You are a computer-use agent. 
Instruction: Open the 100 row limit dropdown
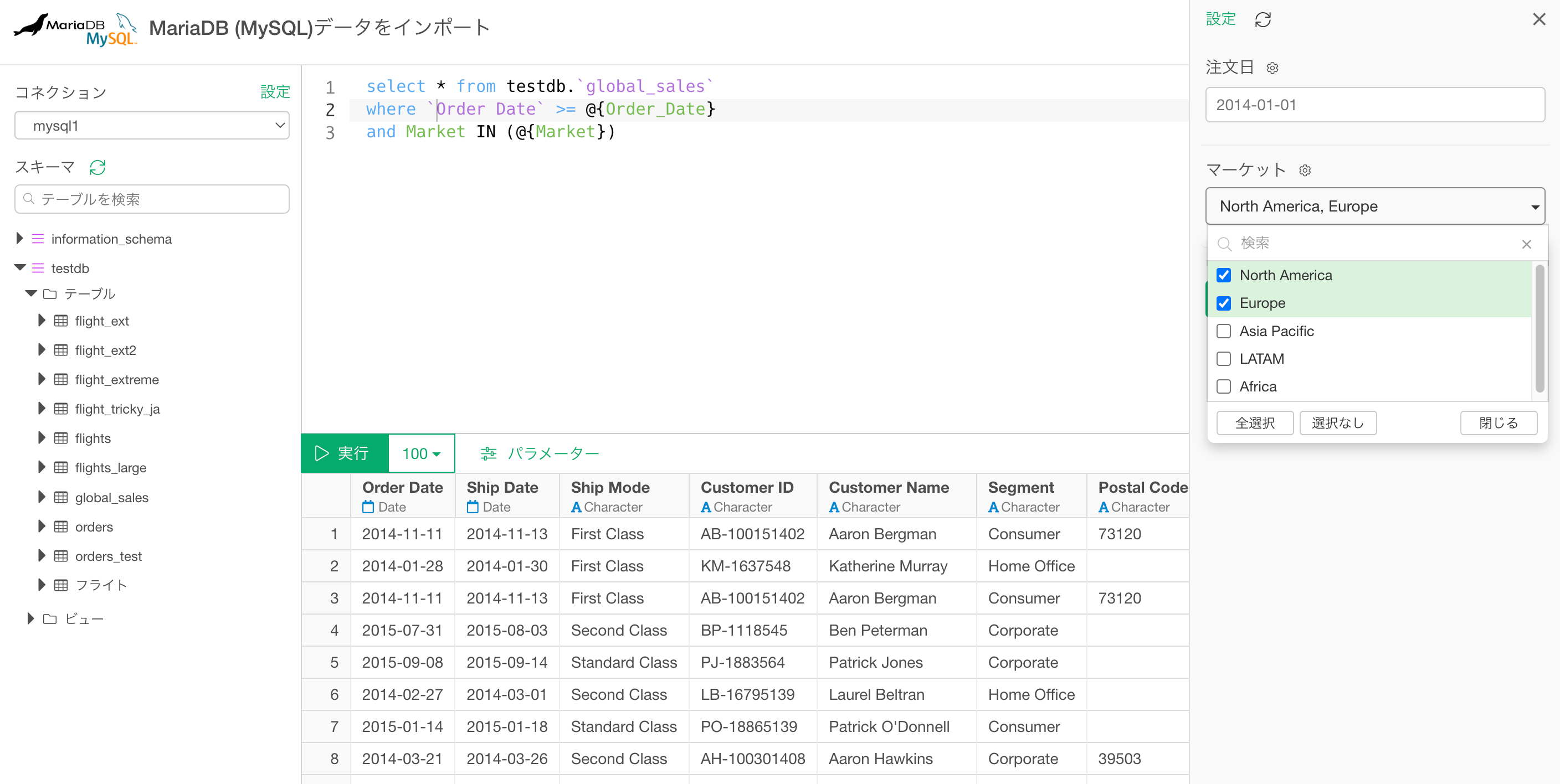pyautogui.click(x=422, y=453)
